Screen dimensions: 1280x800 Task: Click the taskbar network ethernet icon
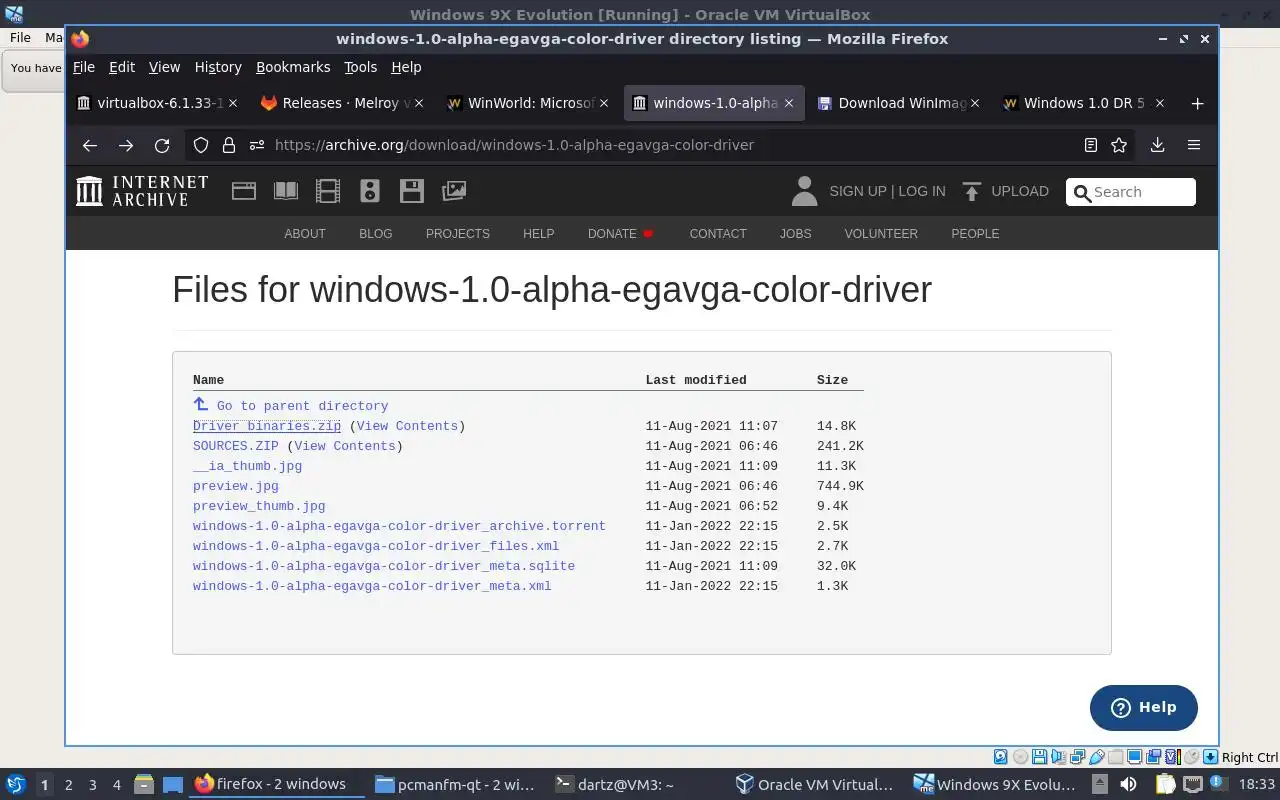click(1195, 785)
